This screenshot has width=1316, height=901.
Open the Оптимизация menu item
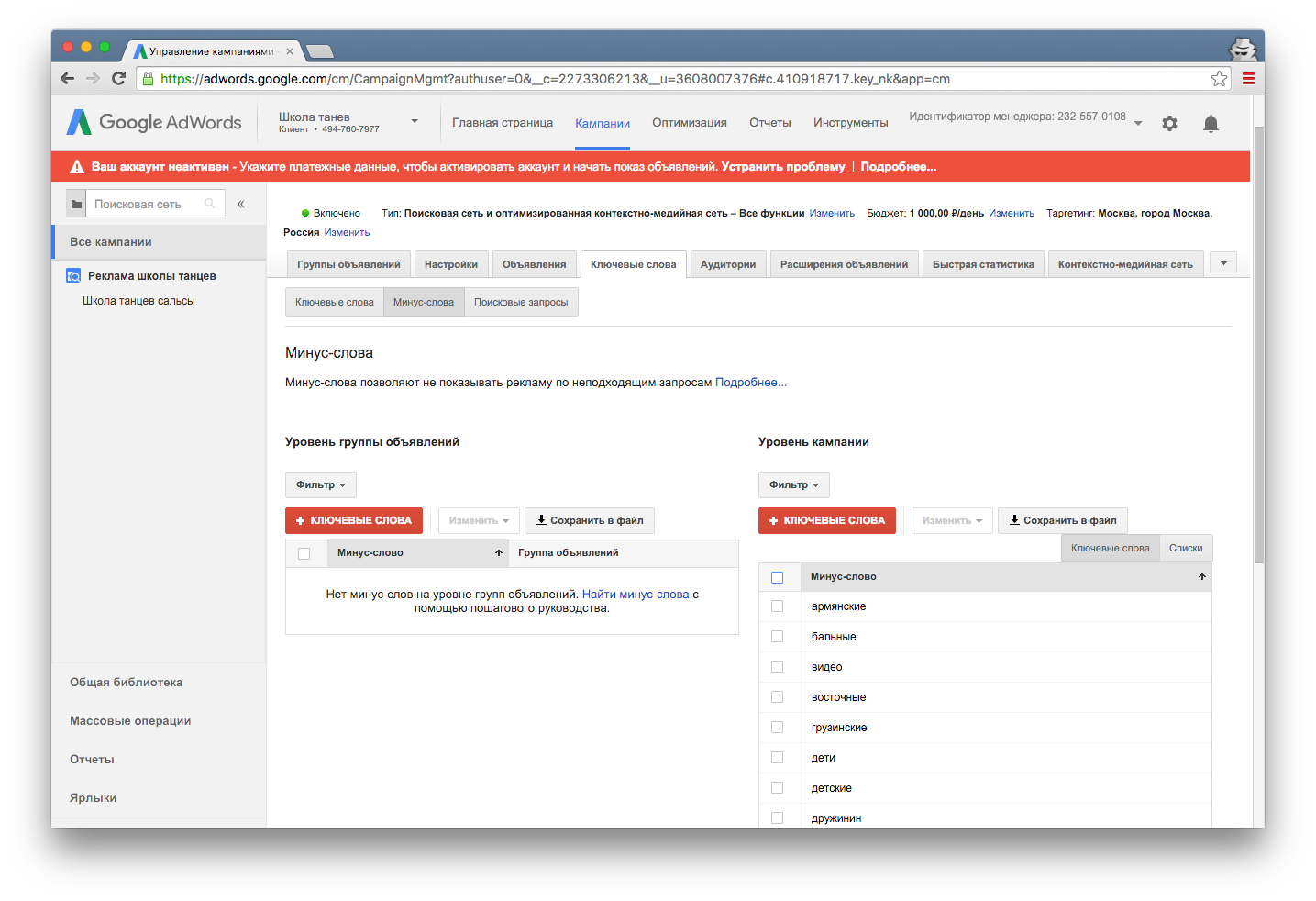[689, 123]
